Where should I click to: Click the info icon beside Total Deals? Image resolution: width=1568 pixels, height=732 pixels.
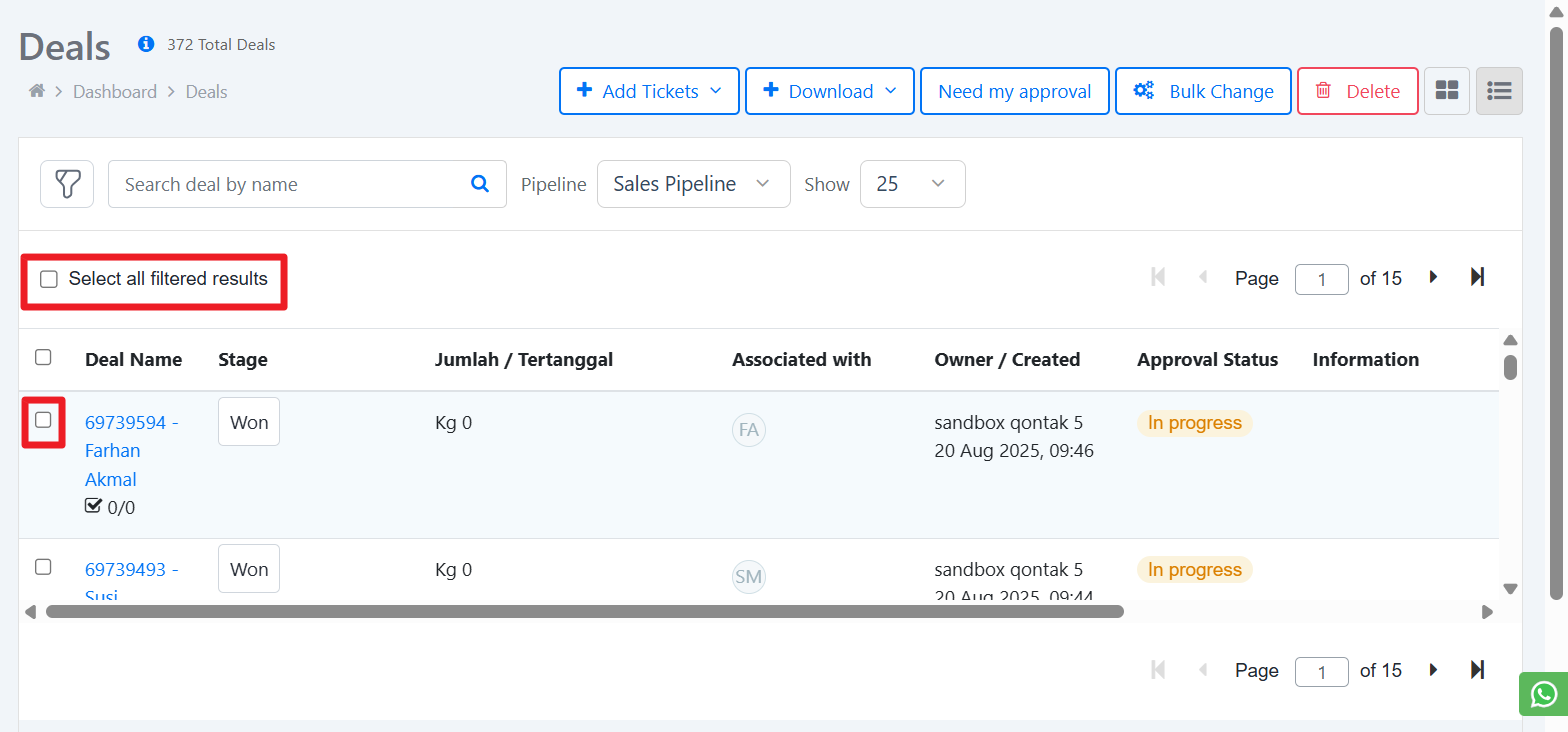(146, 44)
